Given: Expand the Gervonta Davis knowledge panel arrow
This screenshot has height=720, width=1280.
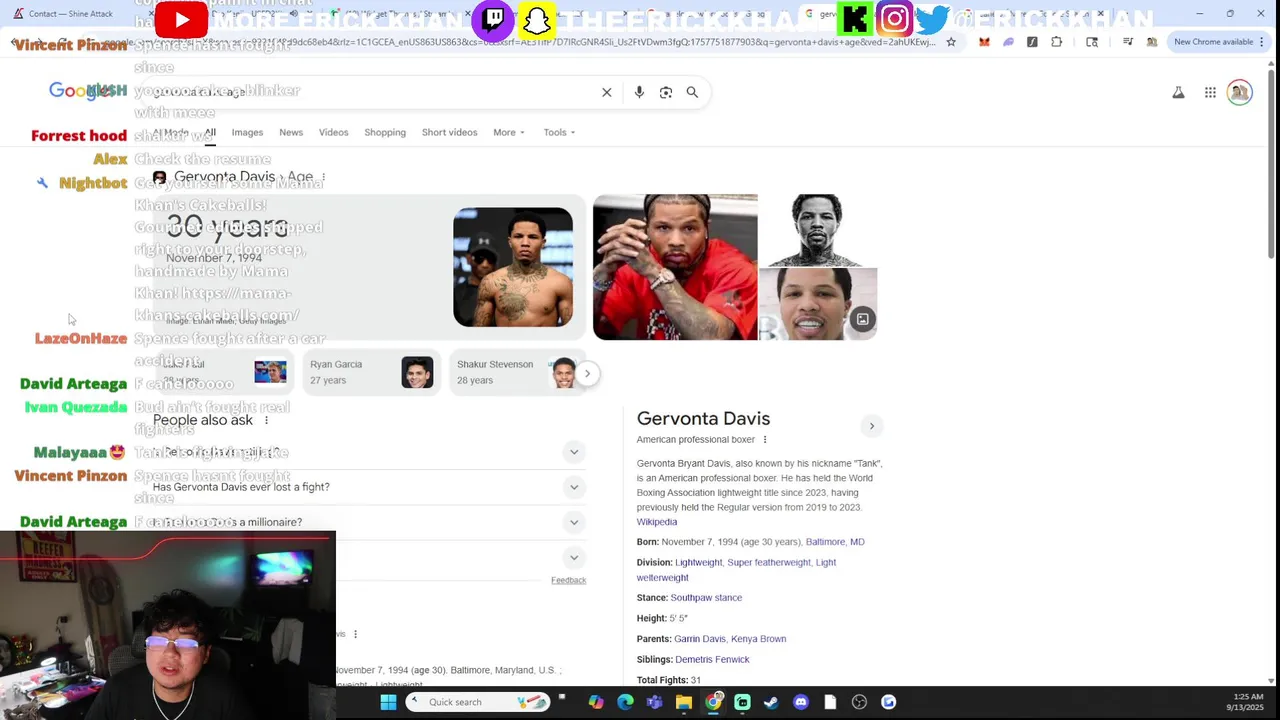Looking at the screenshot, I should click(871, 426).
